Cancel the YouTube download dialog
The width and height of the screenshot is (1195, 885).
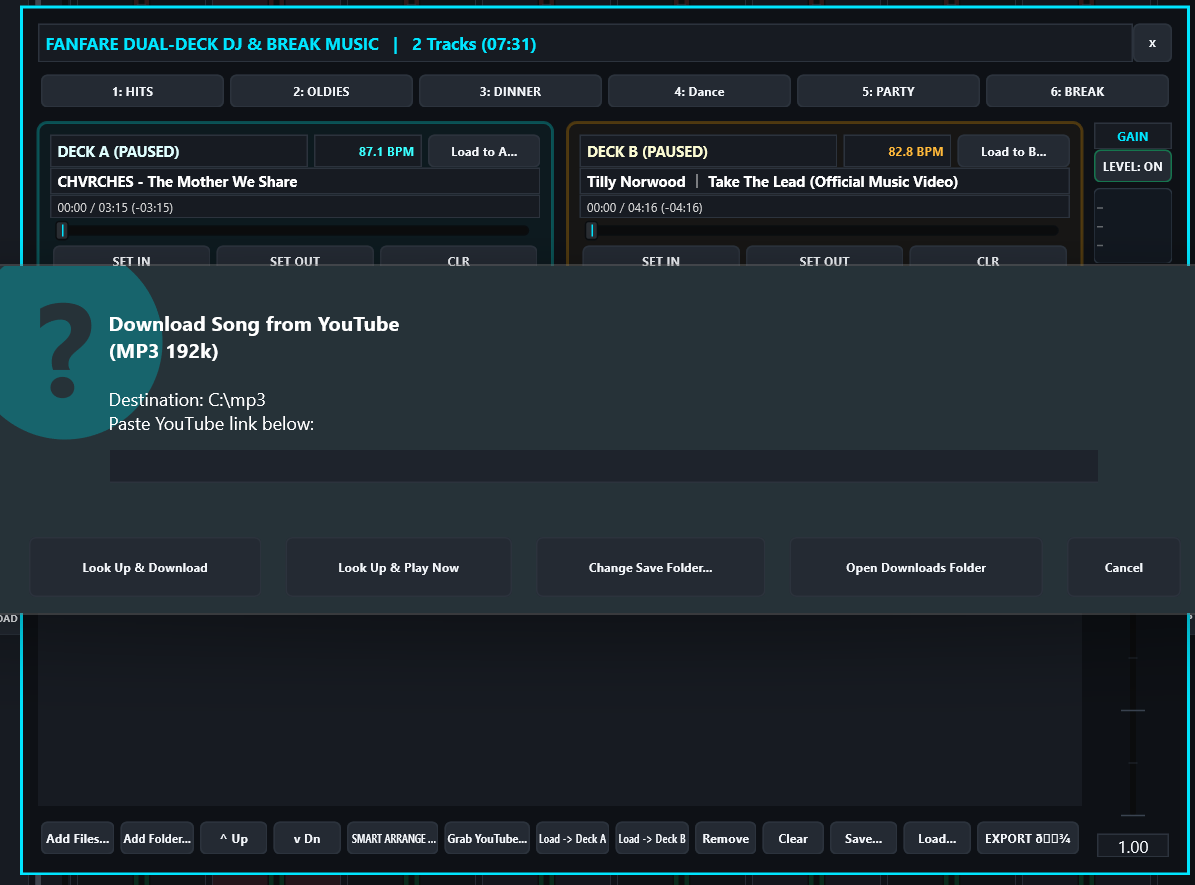[x=1123, y=567]
